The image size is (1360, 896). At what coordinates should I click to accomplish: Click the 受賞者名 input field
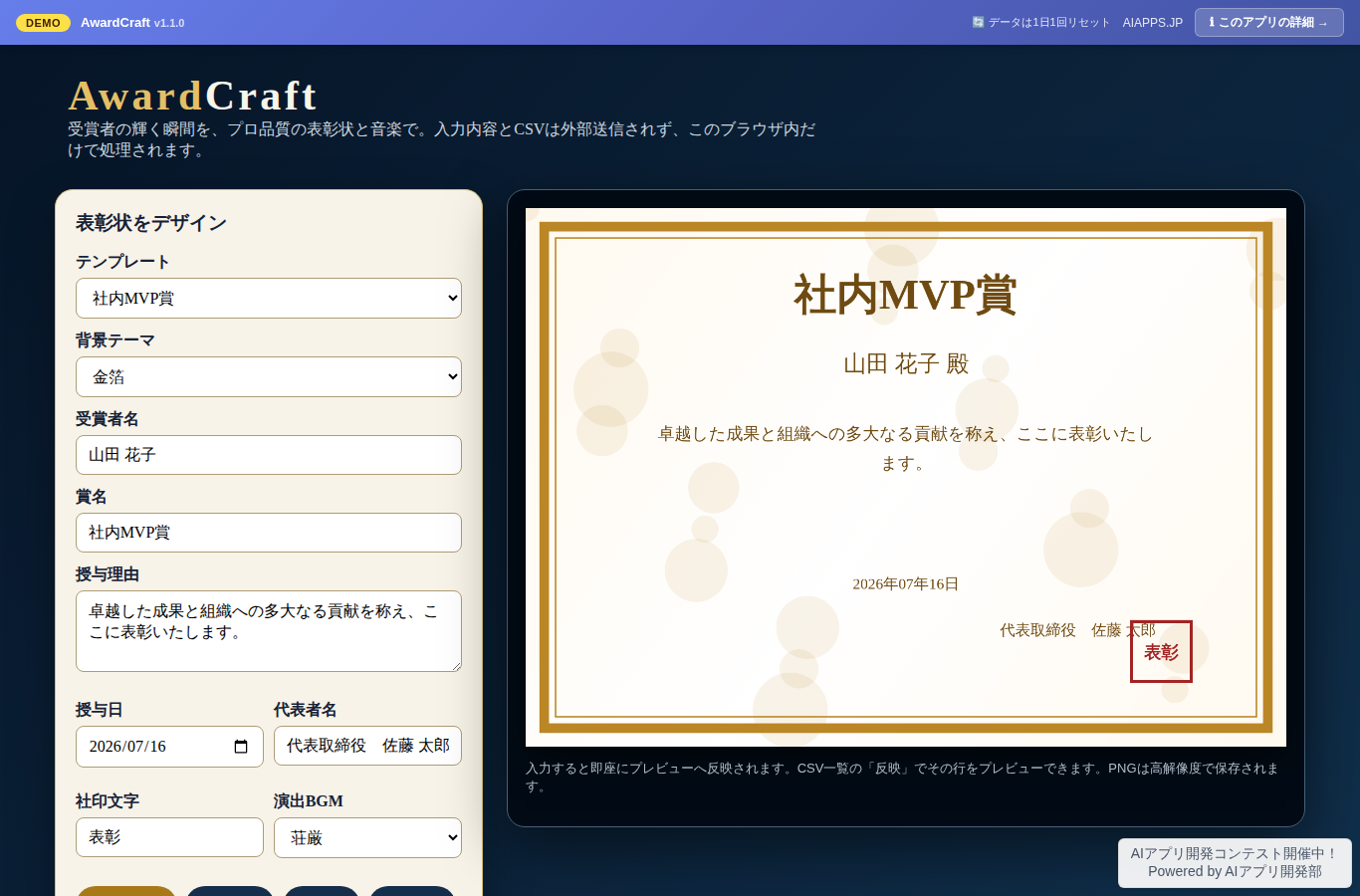(x=269, y=455)
